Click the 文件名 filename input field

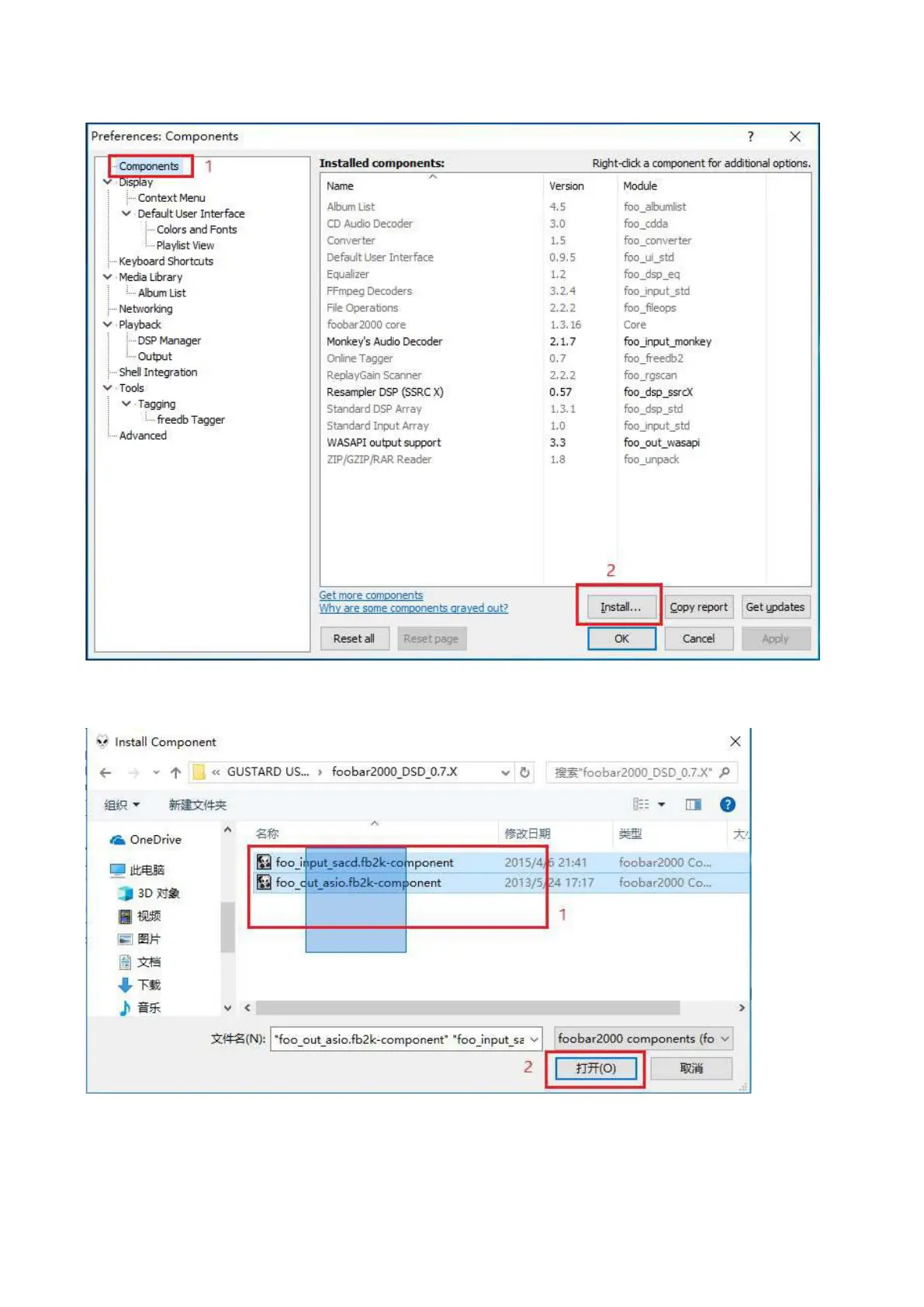[406, 1039]
